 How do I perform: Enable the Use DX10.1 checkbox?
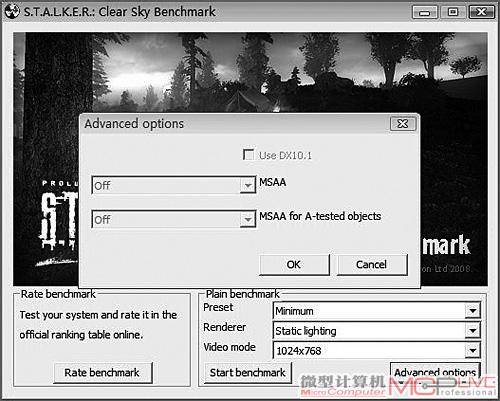tap(248, 155)
